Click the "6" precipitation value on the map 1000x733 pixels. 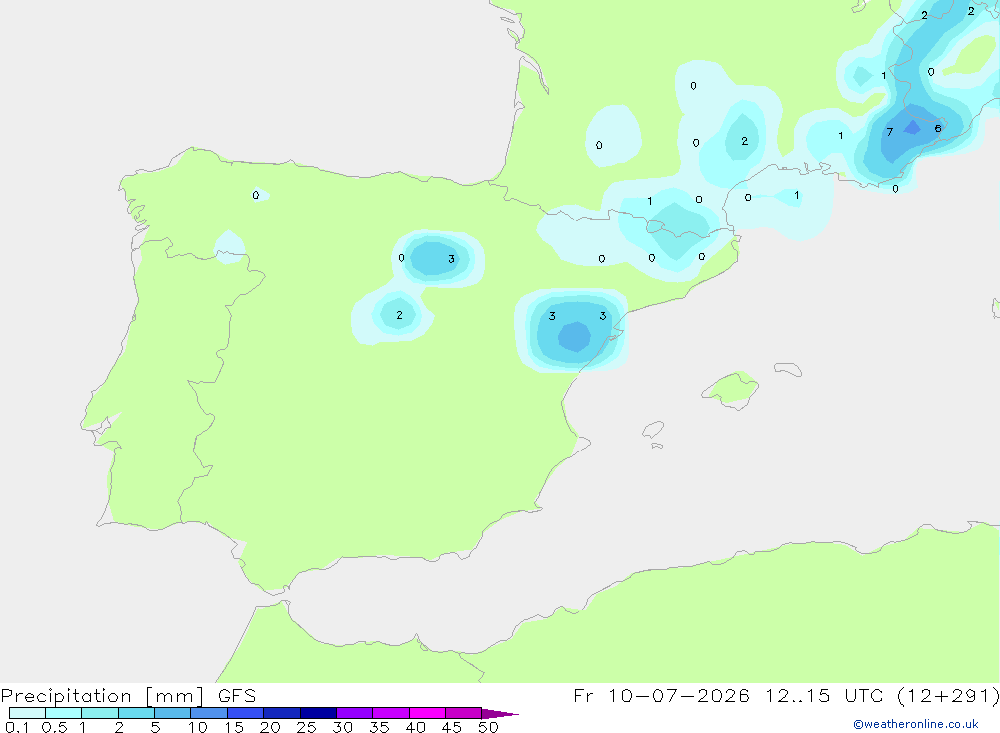938,128
